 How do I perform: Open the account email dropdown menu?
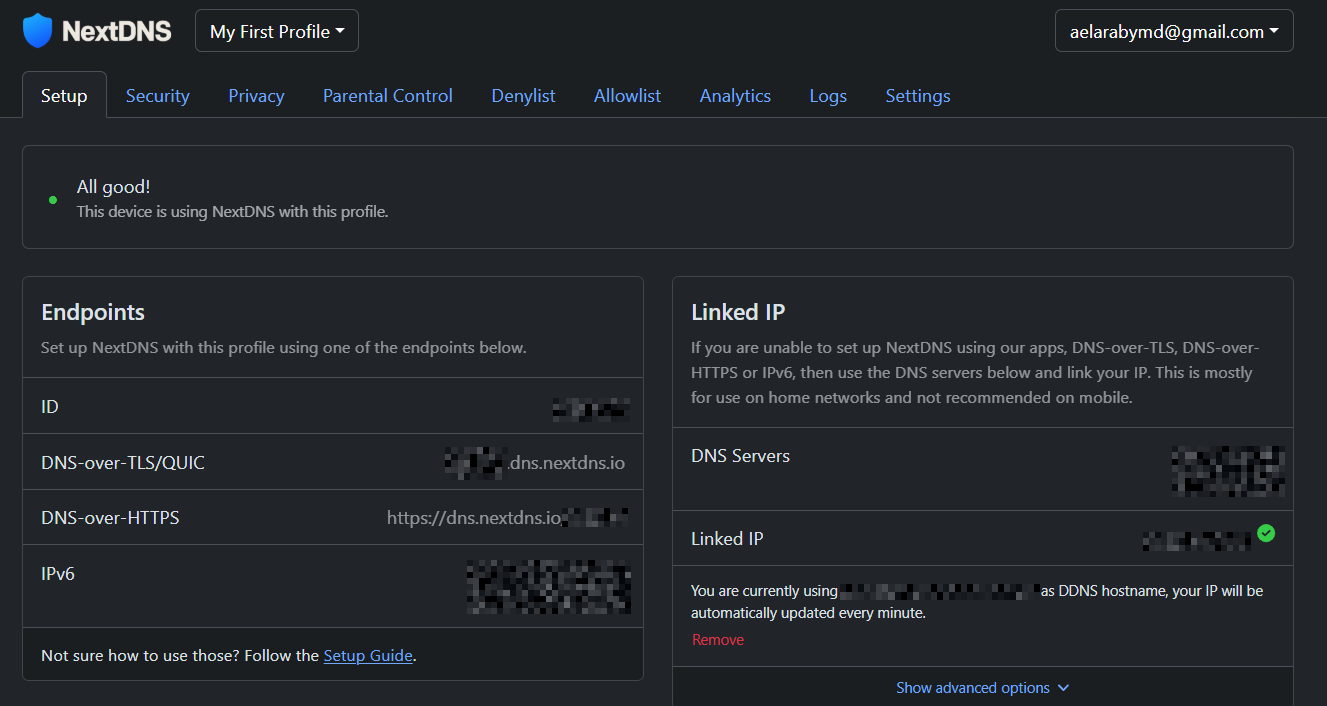(1174, 31)
